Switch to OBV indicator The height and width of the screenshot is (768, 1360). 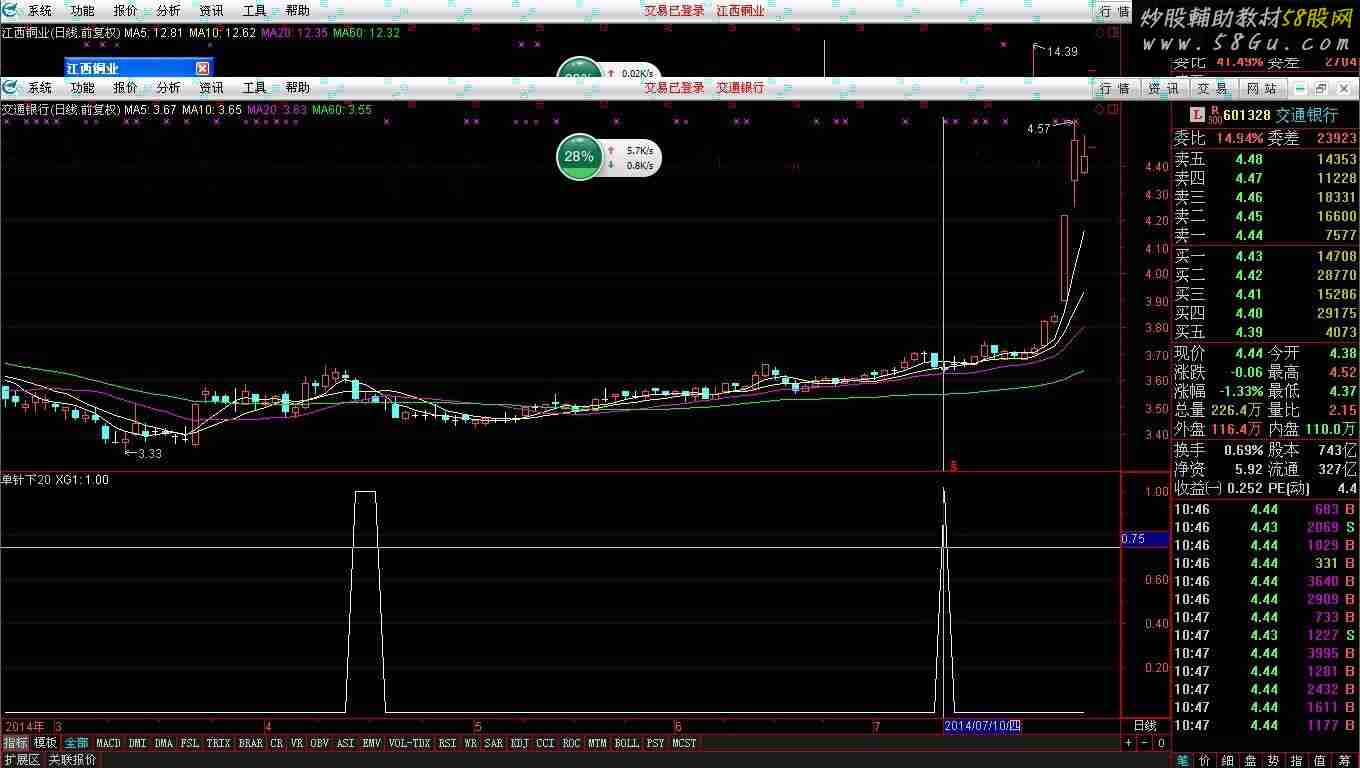coord(320,743)
